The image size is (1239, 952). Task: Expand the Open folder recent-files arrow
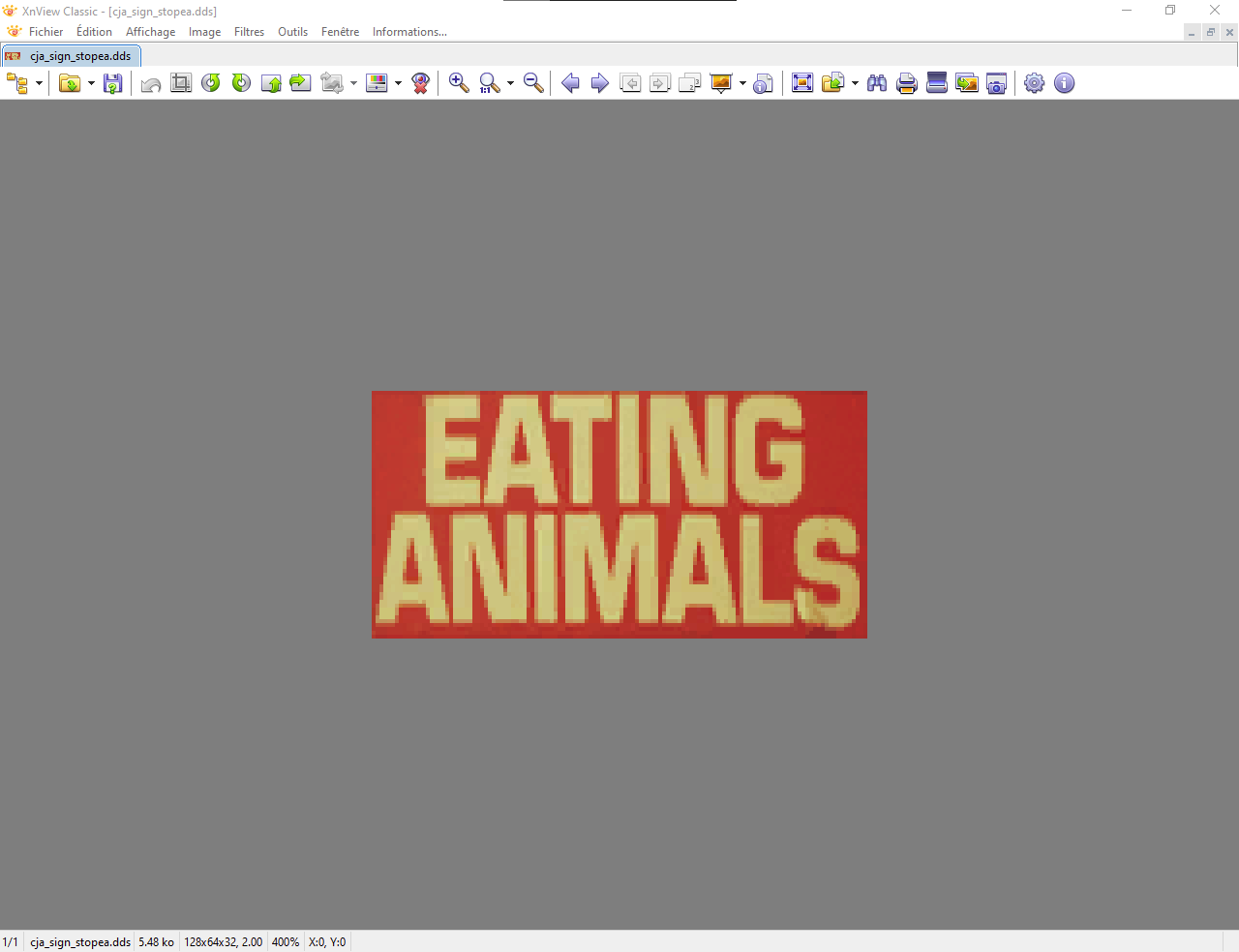tap(91, 83)
